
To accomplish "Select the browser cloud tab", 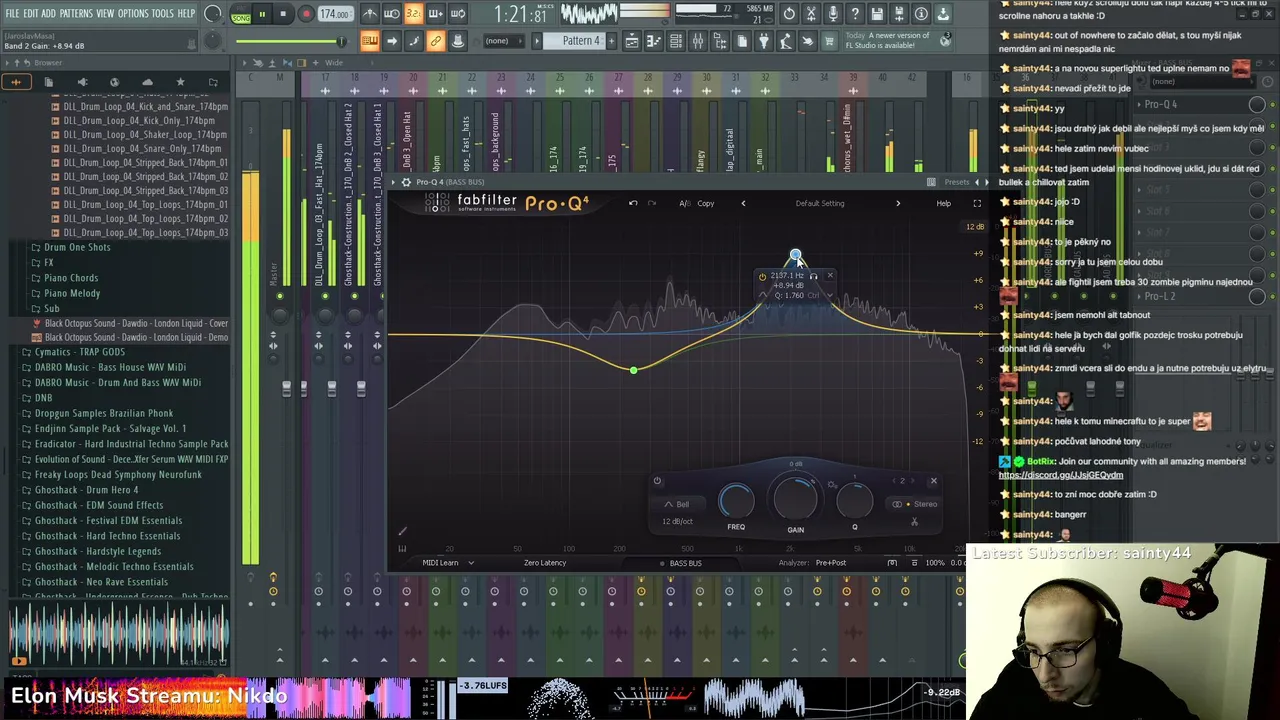I will [147, 82].
